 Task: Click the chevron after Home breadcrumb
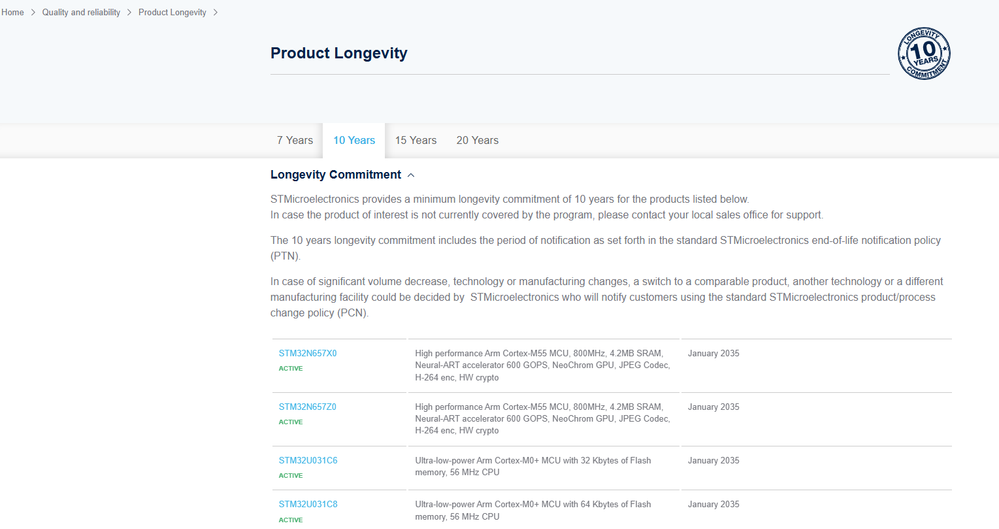pyautogui.click(x=33, y=13)
